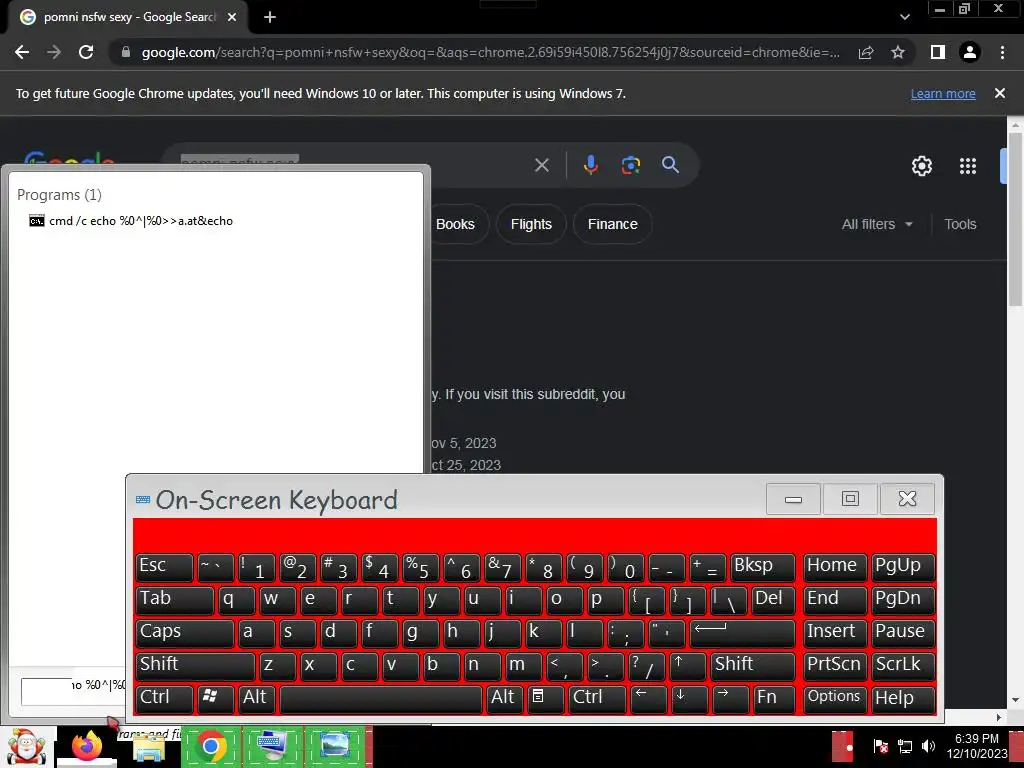Toggle the Insert key on-screen
The width and height of the screenshot is (1024, 768).
tap(835, 632)
